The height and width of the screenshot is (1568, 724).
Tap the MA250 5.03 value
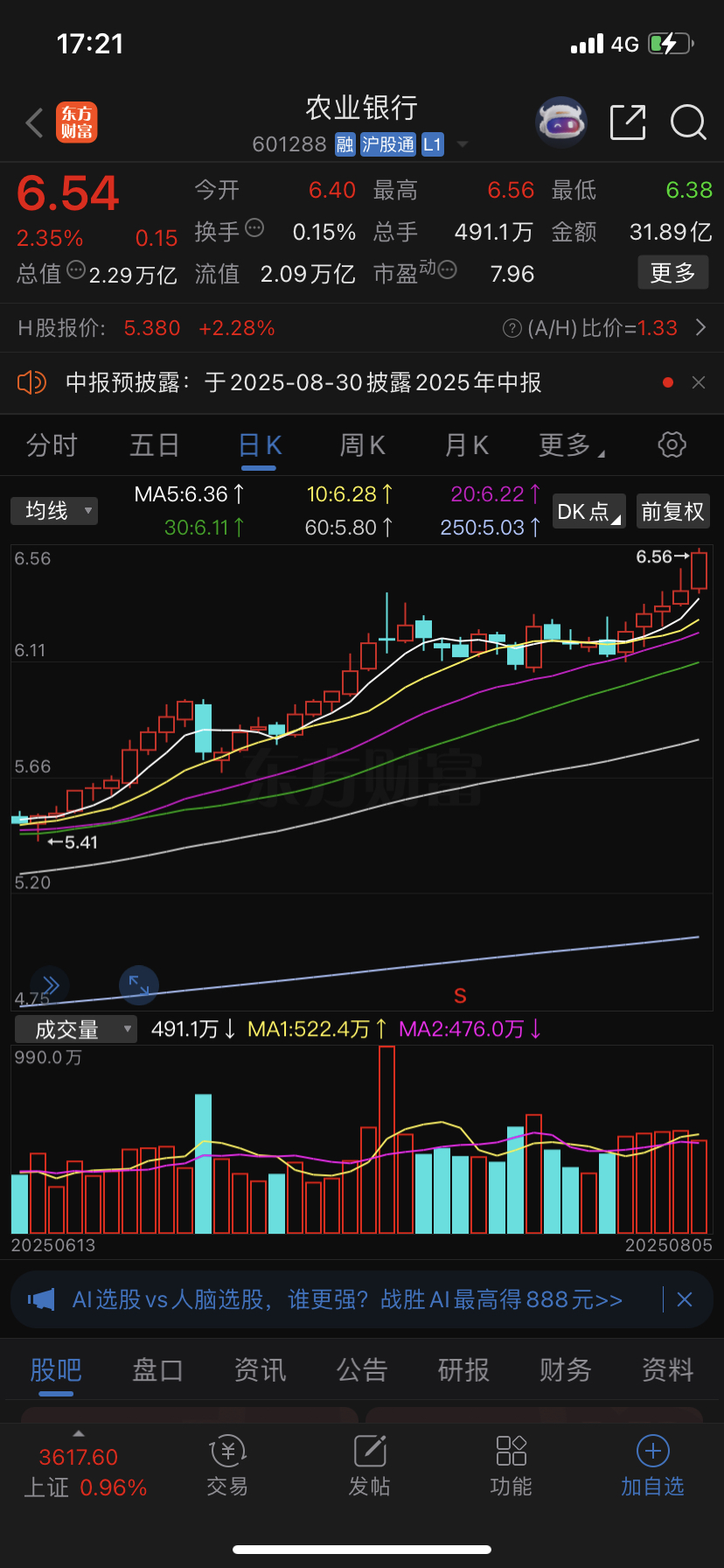491,528
